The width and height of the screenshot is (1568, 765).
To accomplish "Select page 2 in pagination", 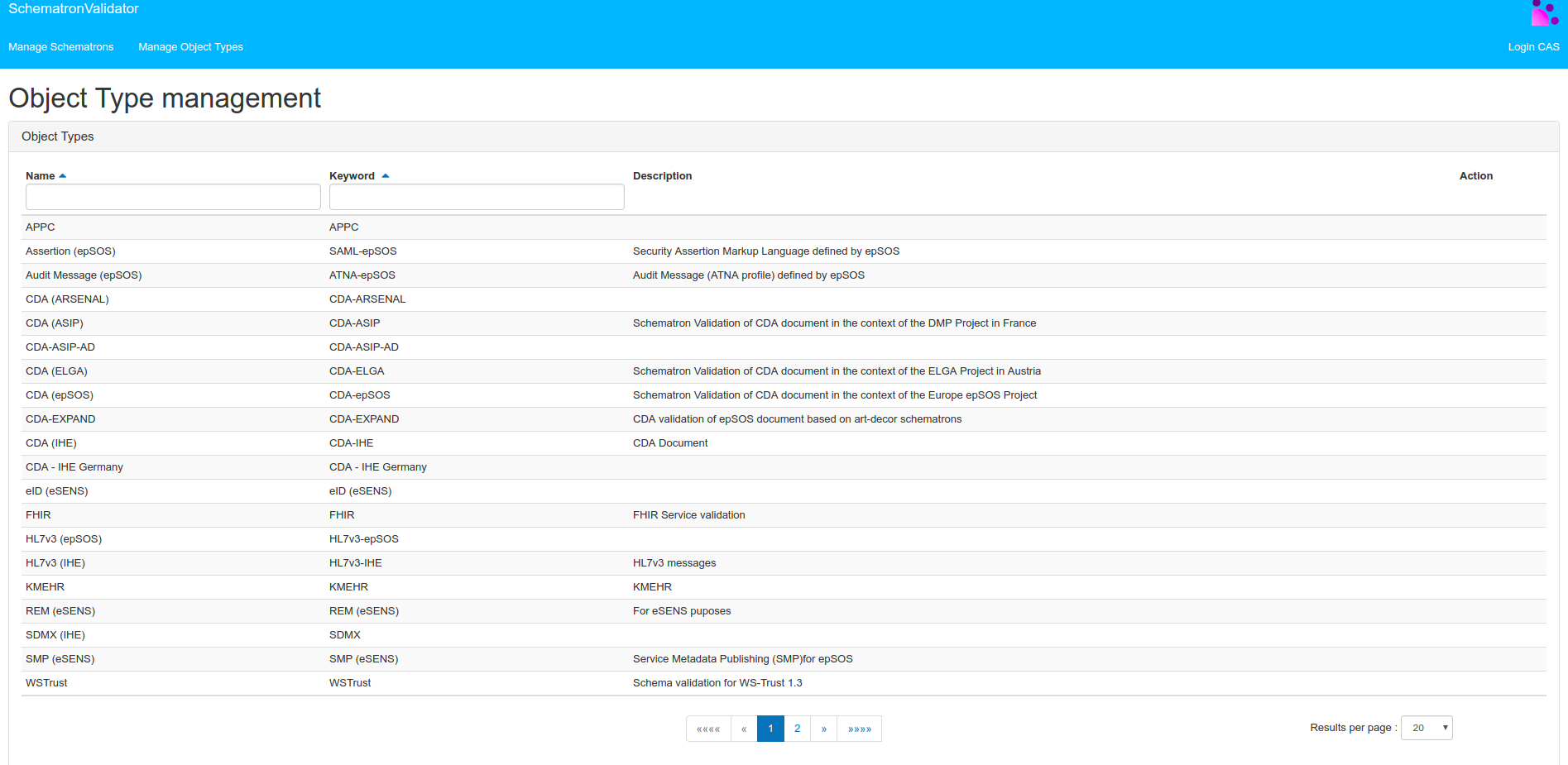I will point(797,729).
